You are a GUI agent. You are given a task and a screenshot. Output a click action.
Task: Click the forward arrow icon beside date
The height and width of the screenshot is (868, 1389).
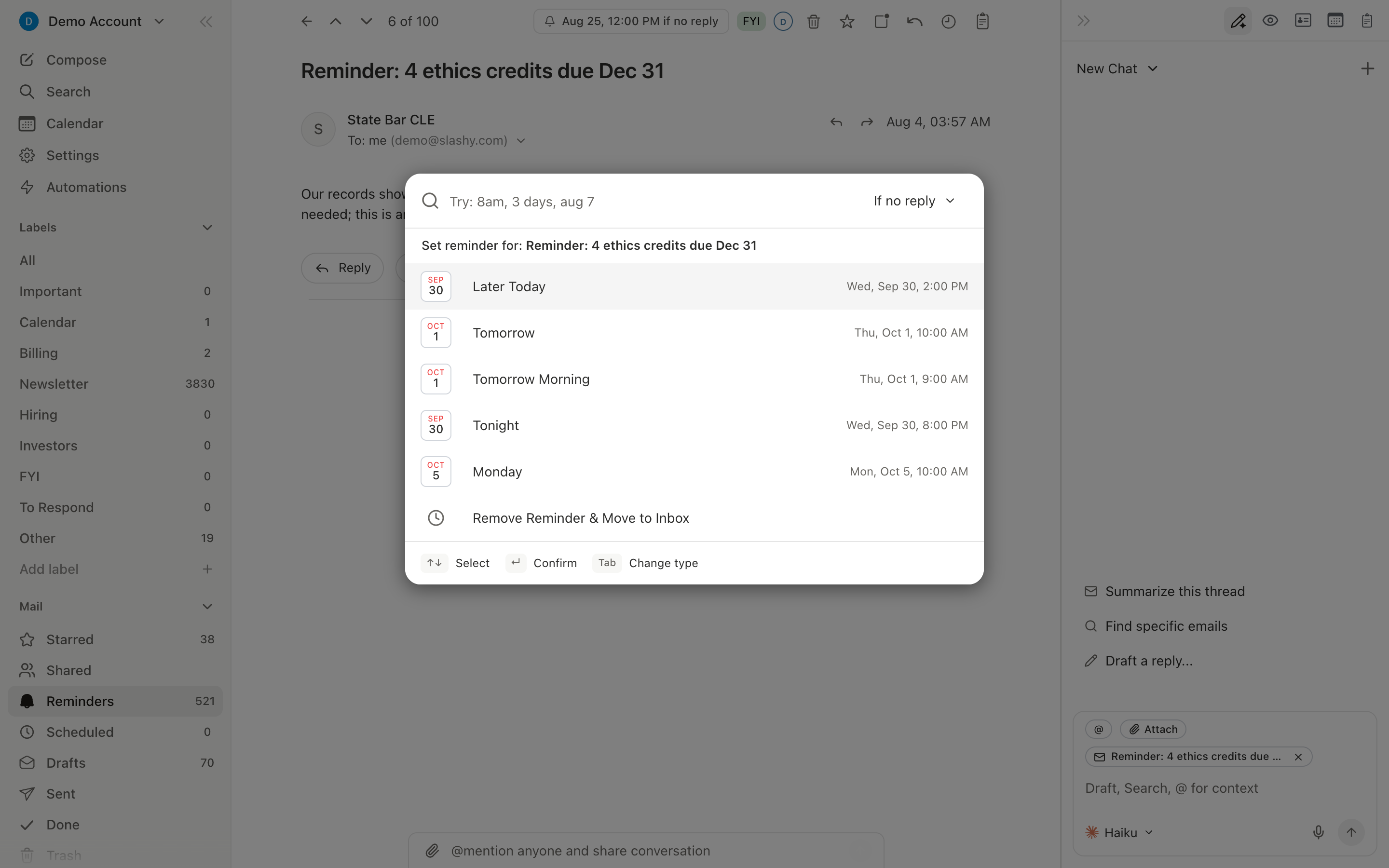(867, 122)
